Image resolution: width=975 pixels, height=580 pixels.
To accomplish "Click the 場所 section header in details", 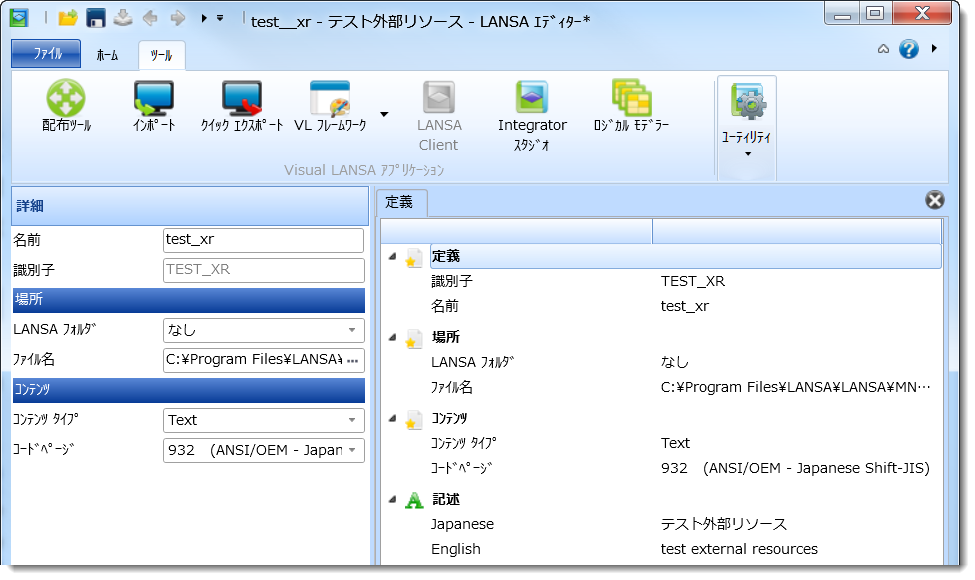I will (x=188, y=300).
